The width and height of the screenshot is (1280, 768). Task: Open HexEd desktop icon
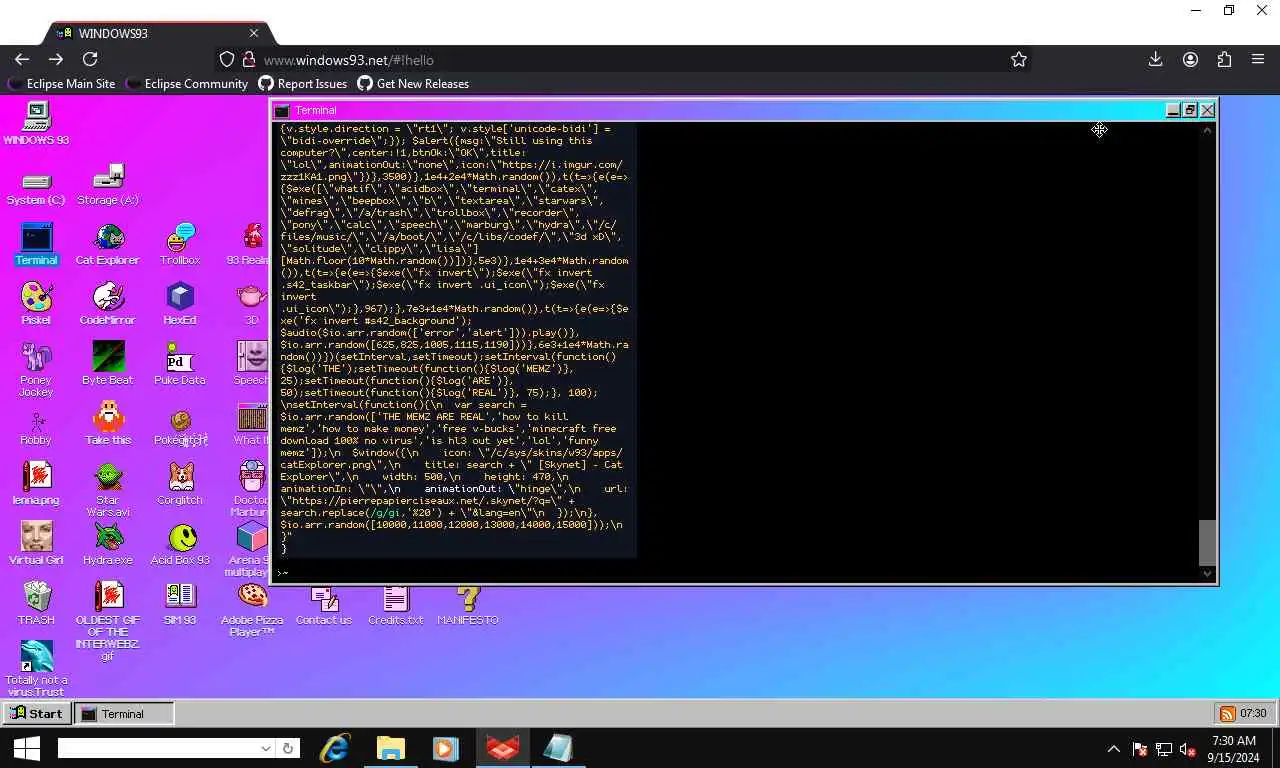point(180,304)
